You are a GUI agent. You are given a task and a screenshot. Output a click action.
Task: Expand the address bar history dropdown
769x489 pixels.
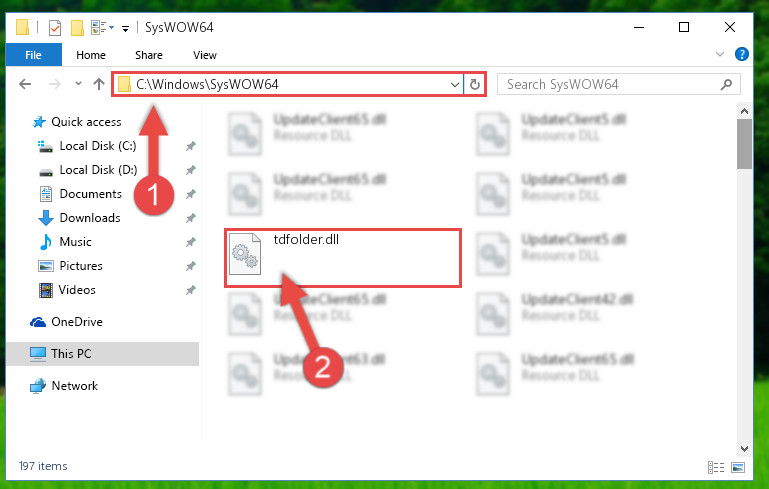pyautogui.click(x=455, y=84)
